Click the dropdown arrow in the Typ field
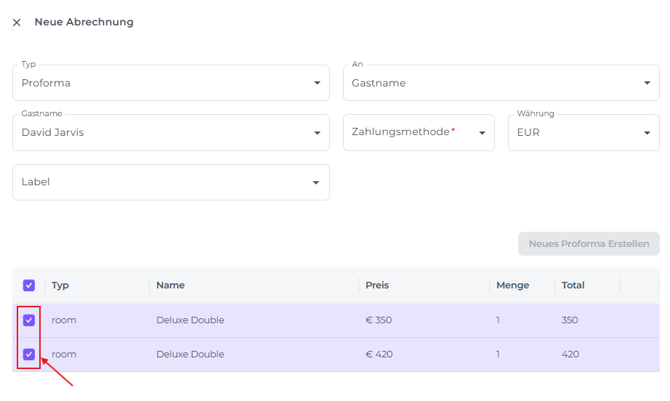 point(317,83)
